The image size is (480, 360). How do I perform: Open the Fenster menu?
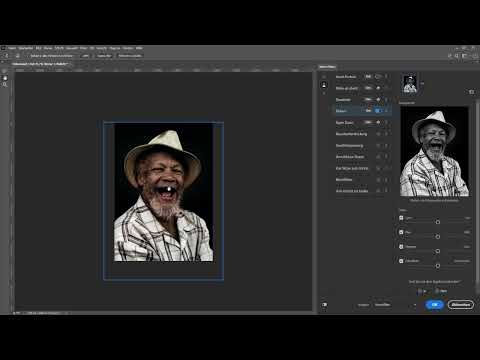point(128,48)
